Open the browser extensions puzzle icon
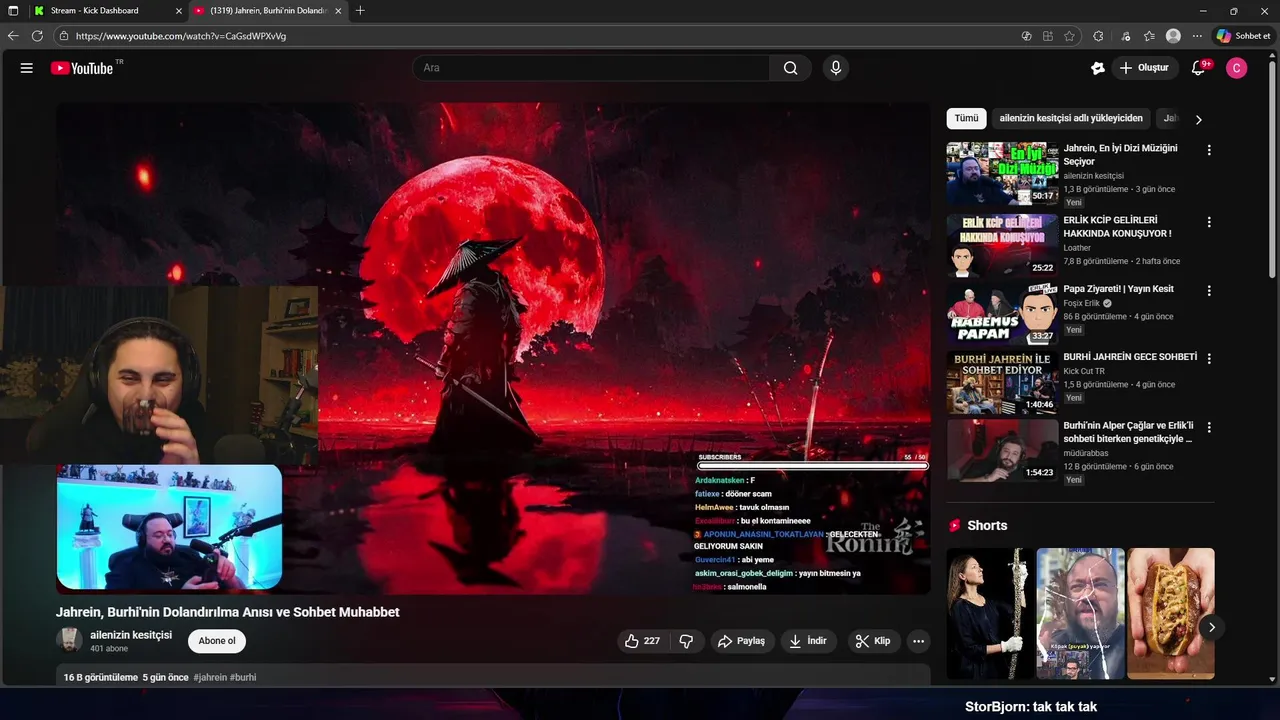 (1098, 36)
